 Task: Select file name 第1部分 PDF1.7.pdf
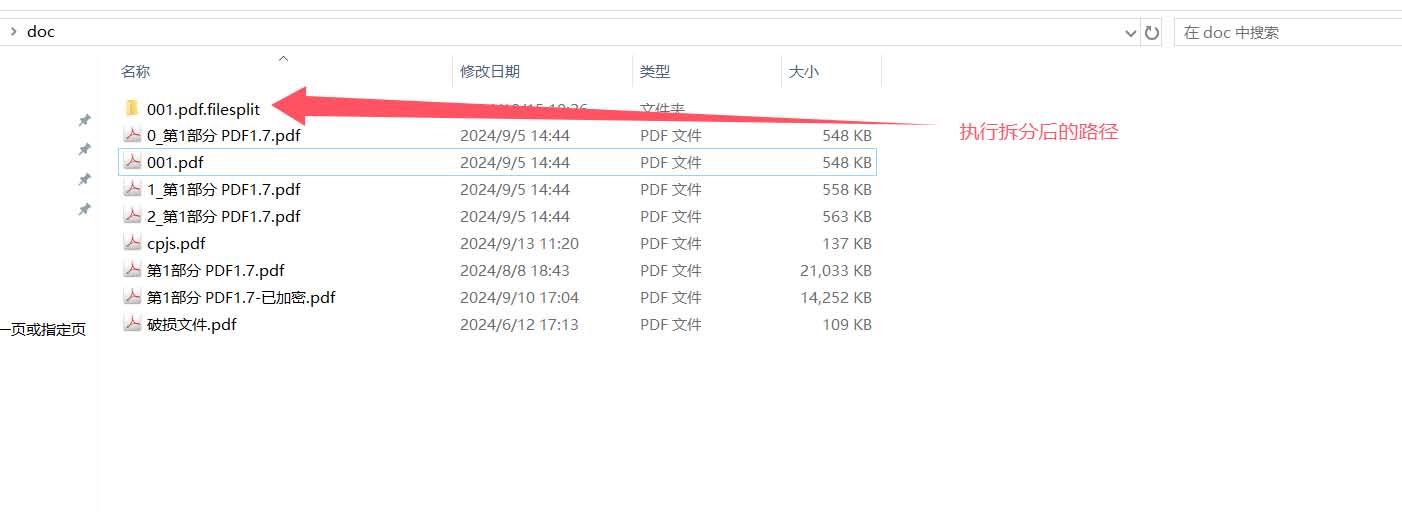pyautogui.click(x=216, y=270)
